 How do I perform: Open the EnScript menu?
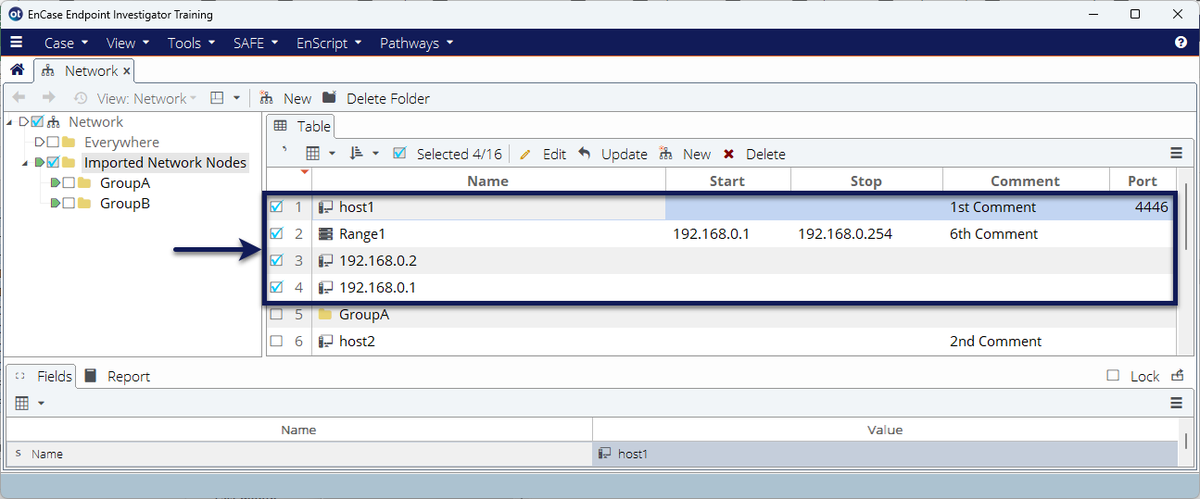click(x=329, y=43)
